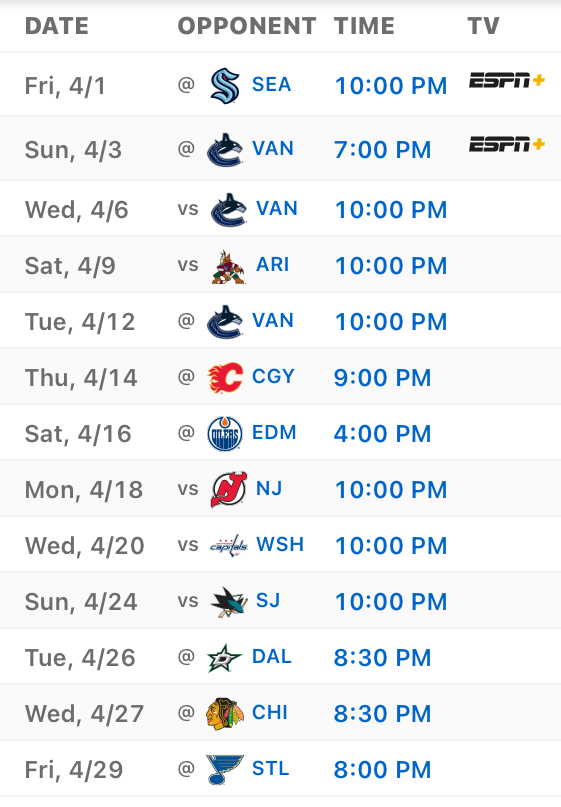Click the Arizona Coyotes logo

click(x=229, y=267)
